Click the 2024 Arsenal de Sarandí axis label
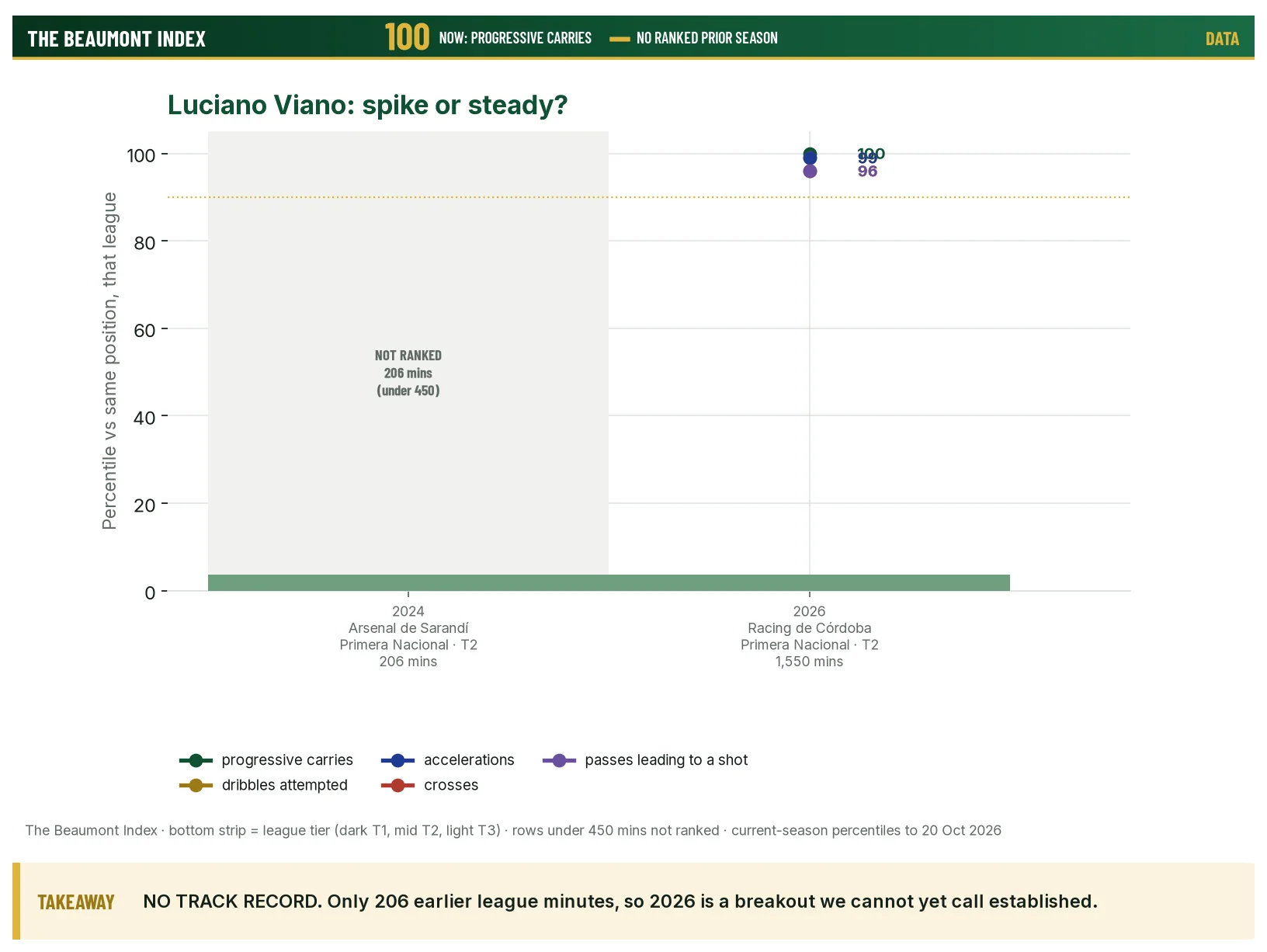 point(408,636)
